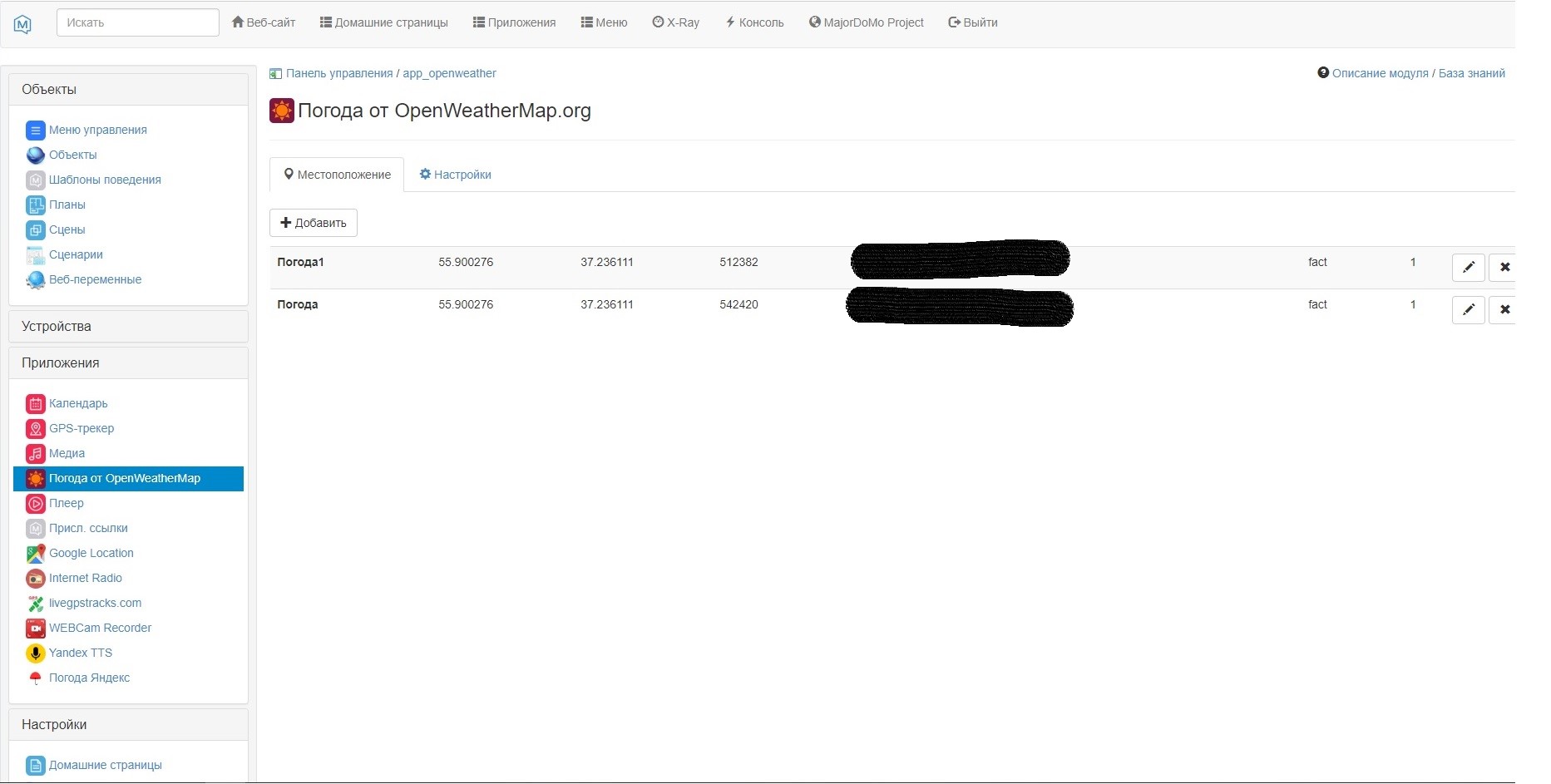Click the Медиа icon
Screen dimensions: 1551x784
[36, 454]
